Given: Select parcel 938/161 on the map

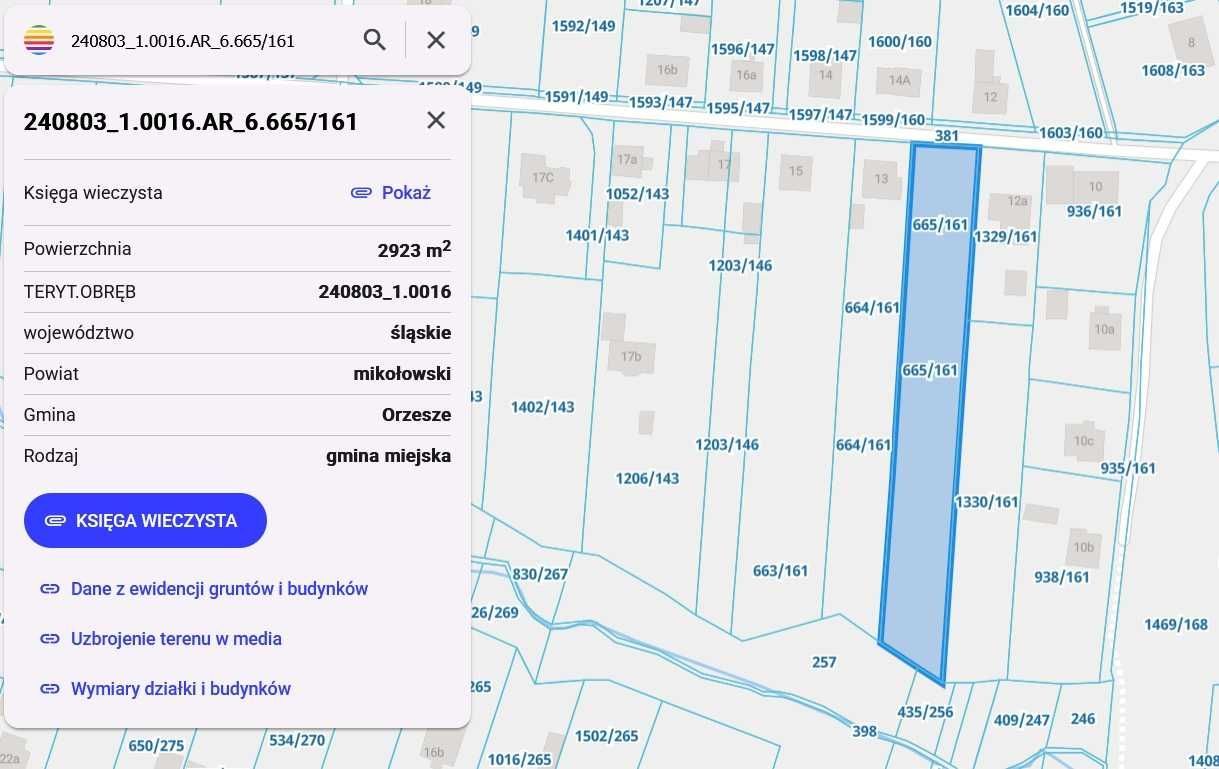Looking at the screenshot, I should point(1062,577).
